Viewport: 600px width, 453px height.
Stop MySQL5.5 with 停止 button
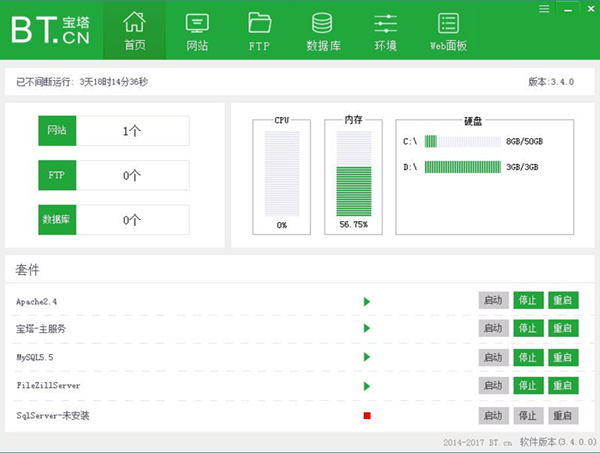pyautogui.click(x=528, y=357)
